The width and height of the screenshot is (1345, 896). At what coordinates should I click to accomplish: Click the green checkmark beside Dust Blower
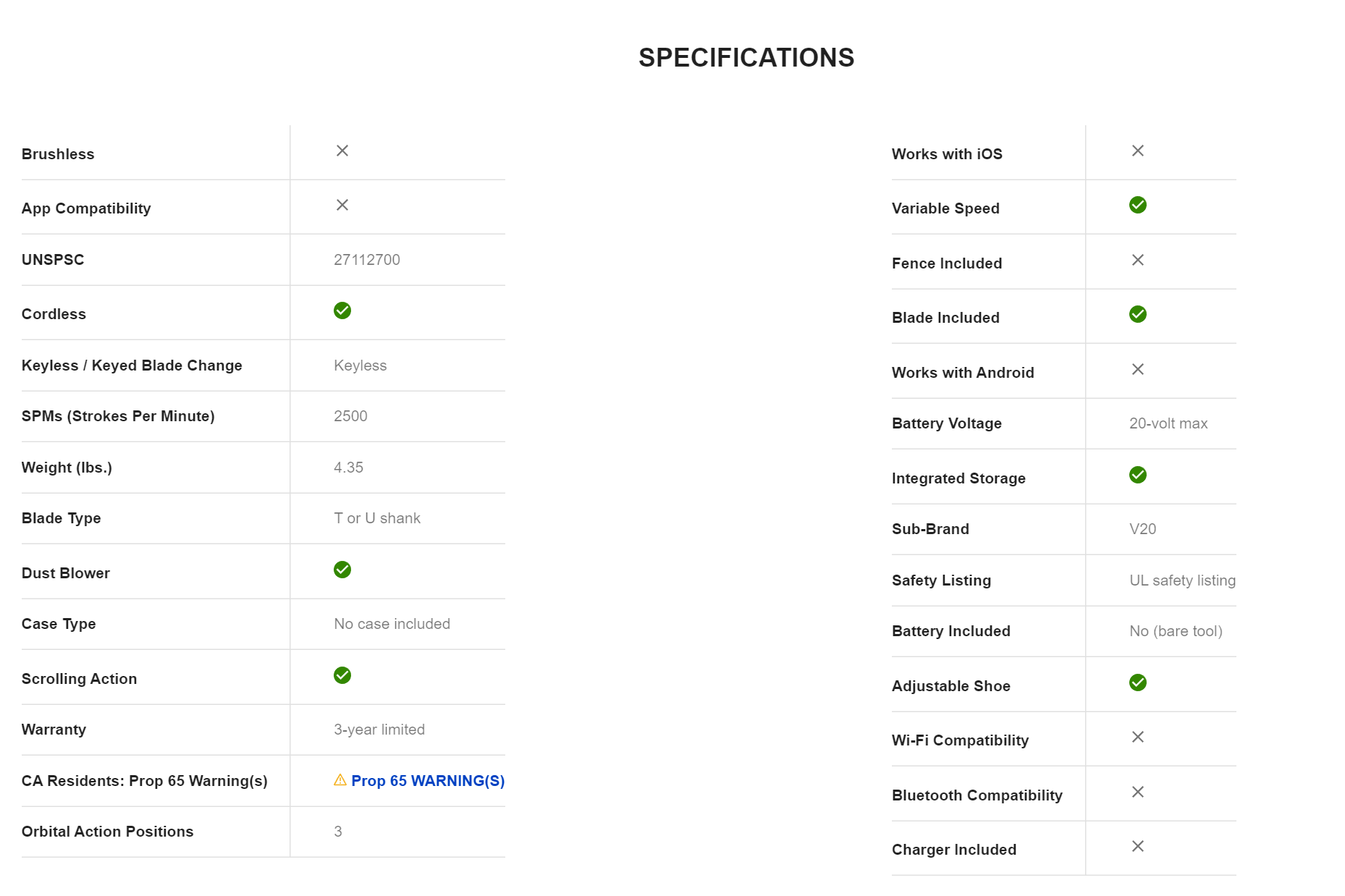pos(342,570)
